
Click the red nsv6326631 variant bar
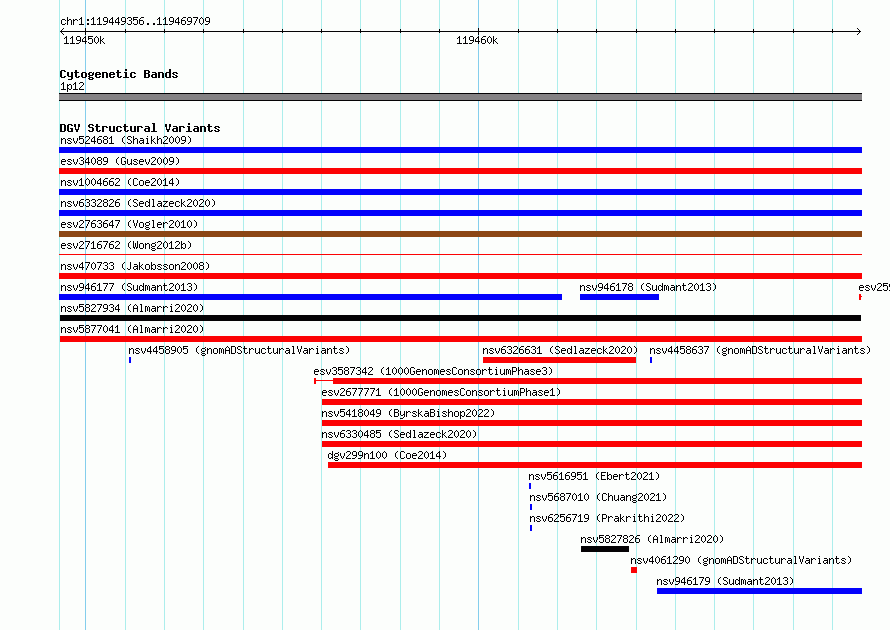pyautogui.click(x=559, y=360)
